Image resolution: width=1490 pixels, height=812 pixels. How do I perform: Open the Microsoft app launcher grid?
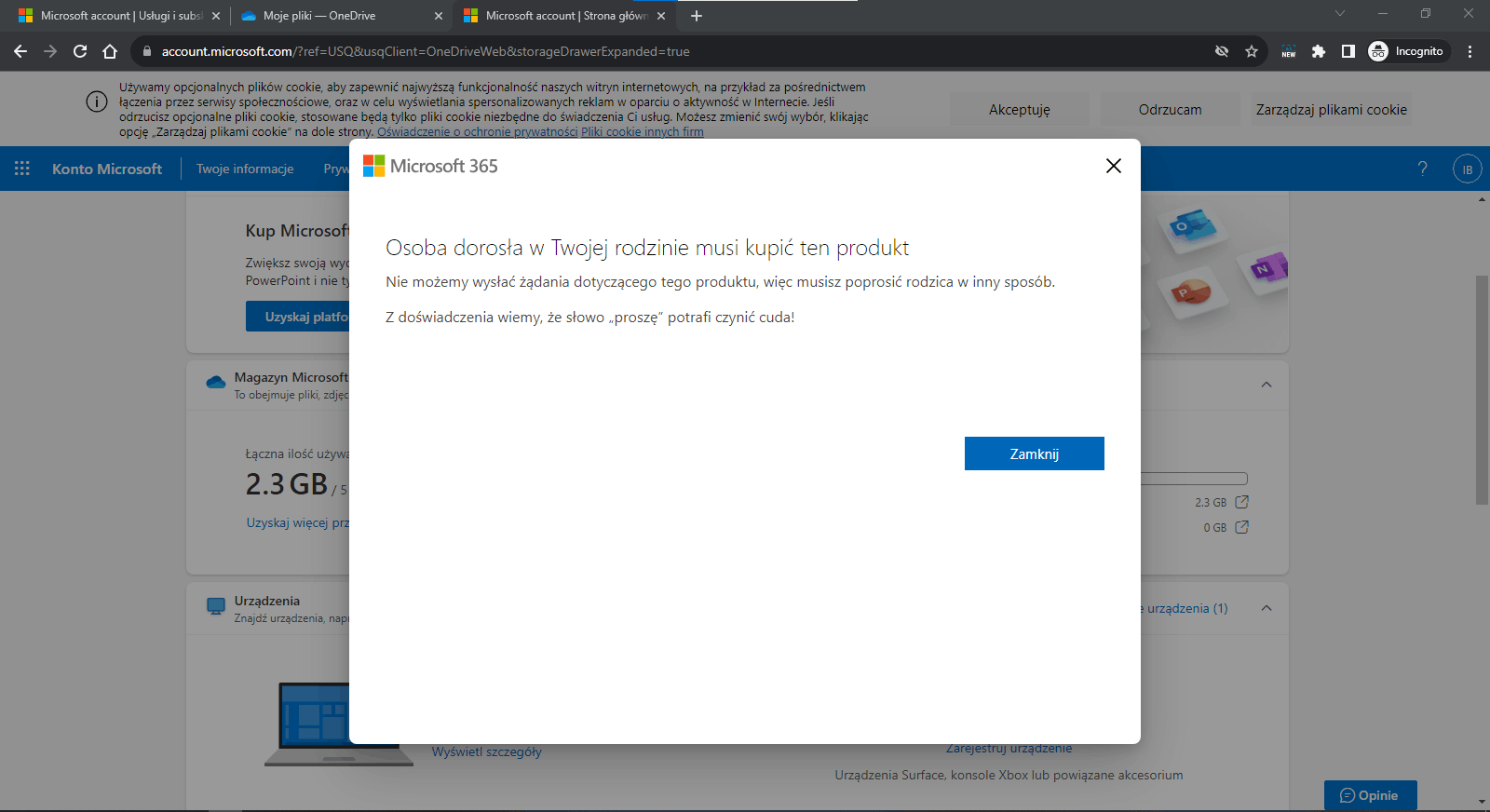(22, 169)
